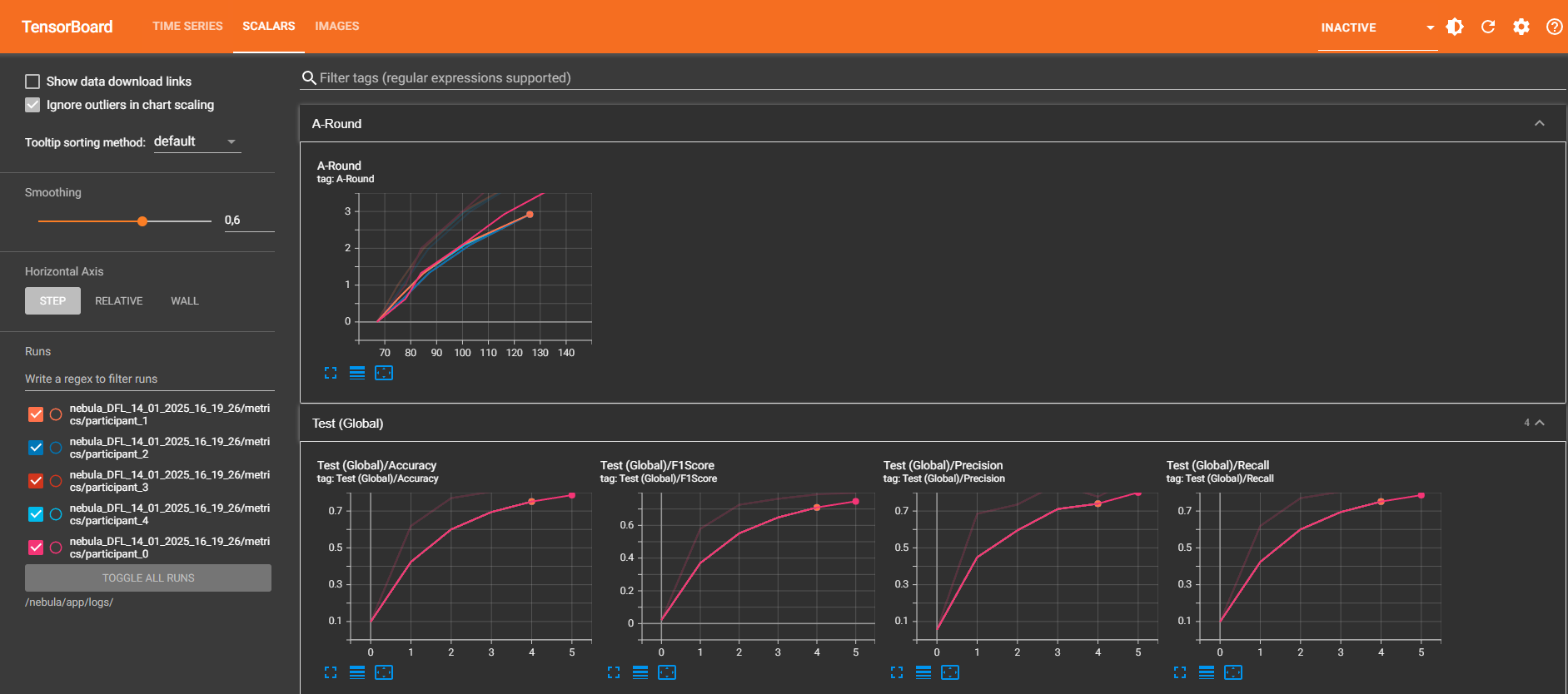Click the participant_2 run name

pyautogui.click(x=170, y=448)
